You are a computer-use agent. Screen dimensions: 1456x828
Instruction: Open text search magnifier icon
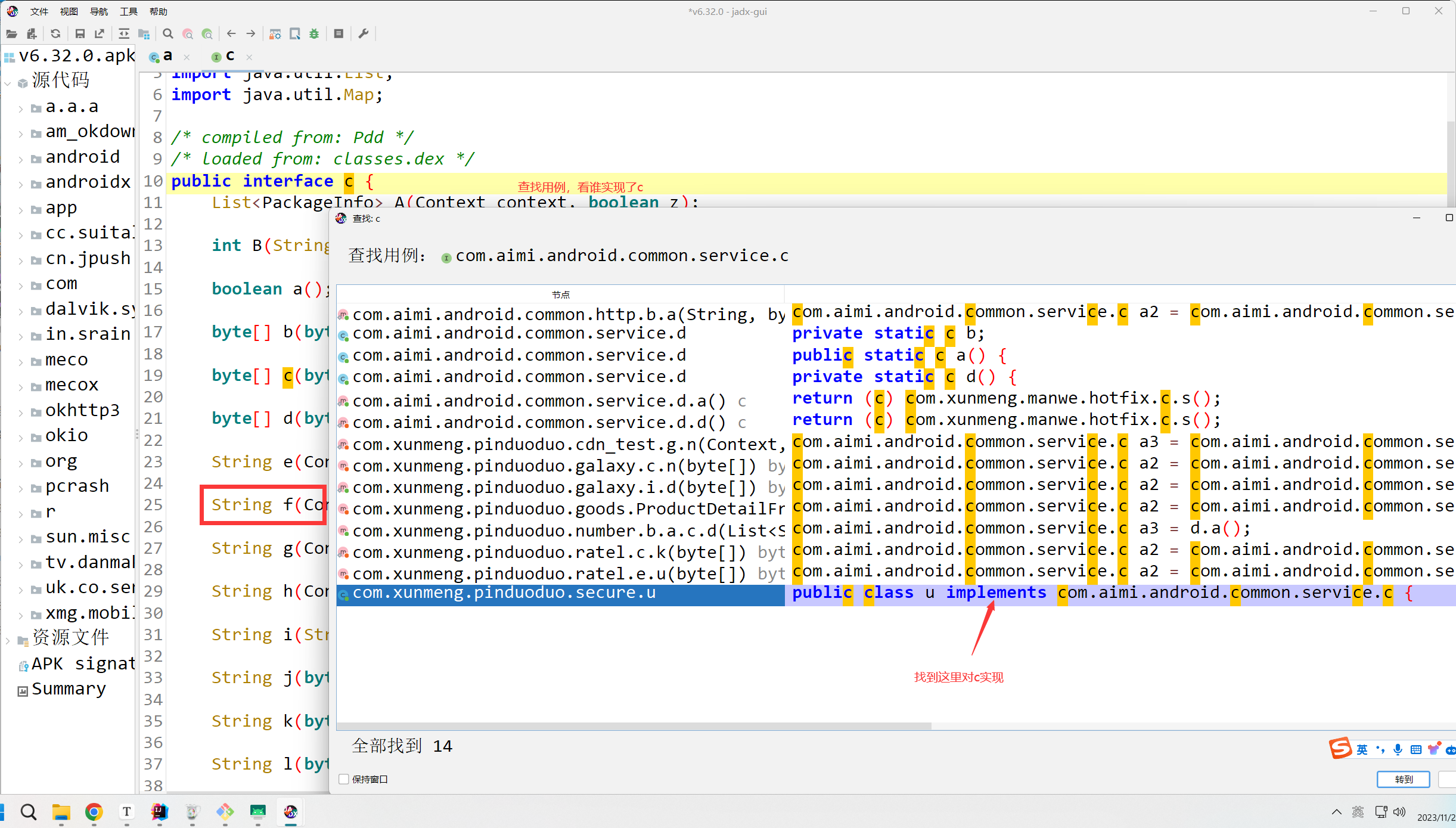click(168, 34)
